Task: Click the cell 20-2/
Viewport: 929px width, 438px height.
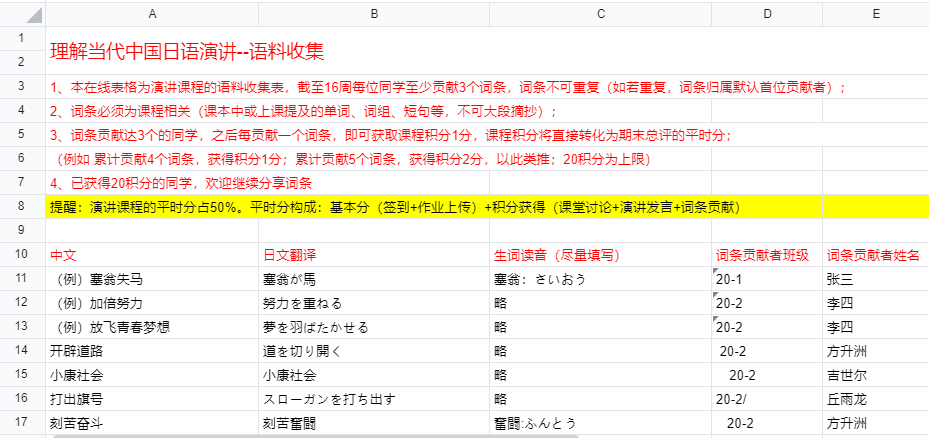Action: 767,399
